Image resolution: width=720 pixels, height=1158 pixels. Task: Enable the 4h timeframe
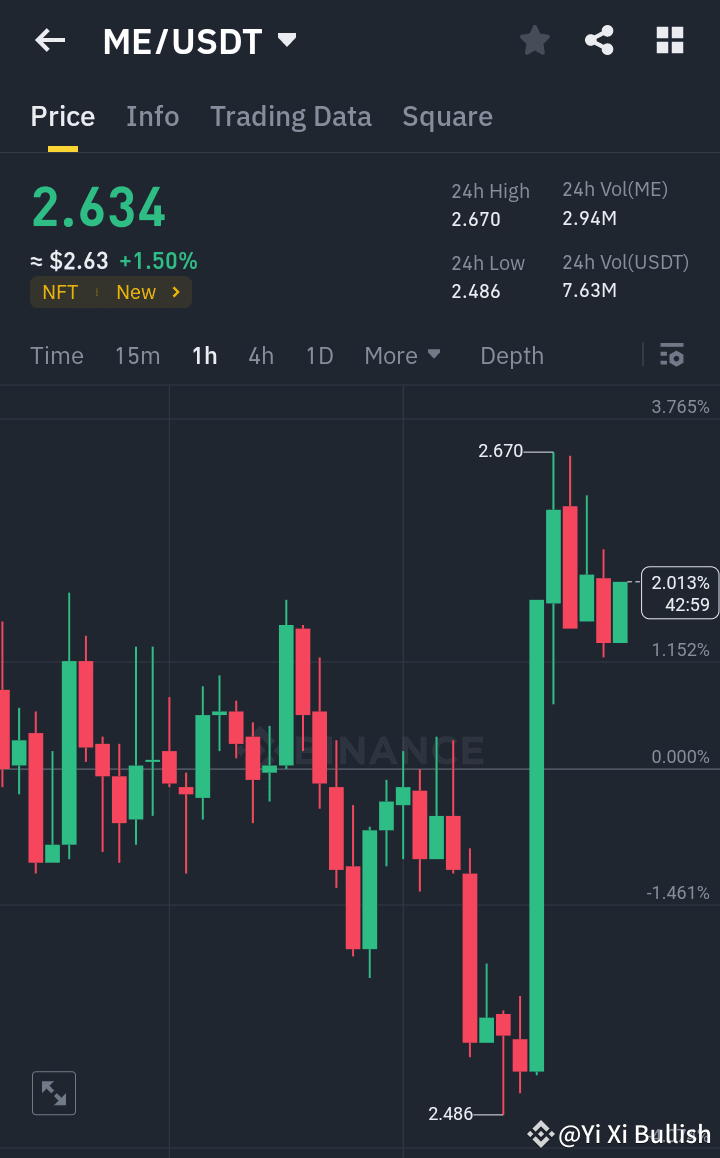(x=260, y=355)
